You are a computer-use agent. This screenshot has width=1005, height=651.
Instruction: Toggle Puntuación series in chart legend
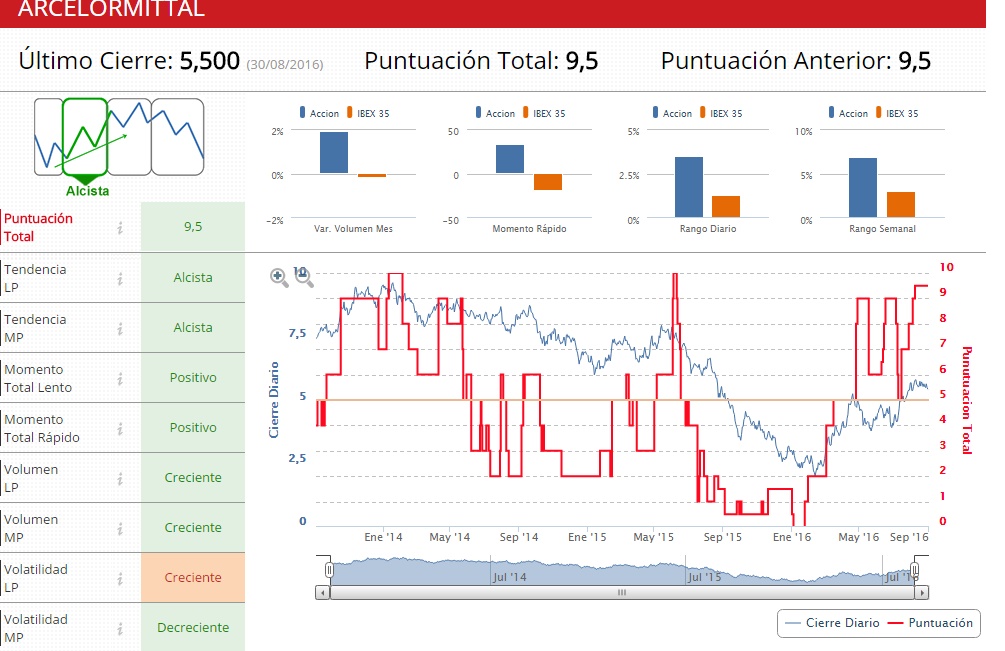(930, 623)
